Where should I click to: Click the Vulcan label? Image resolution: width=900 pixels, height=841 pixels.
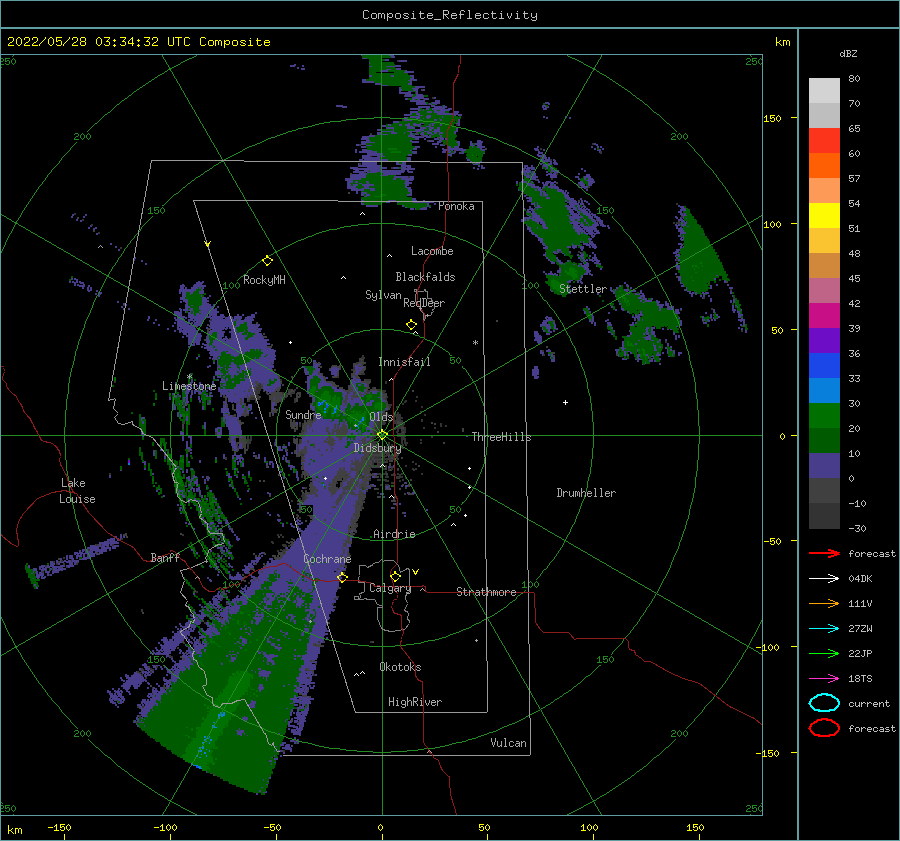[x=508, y=743]
